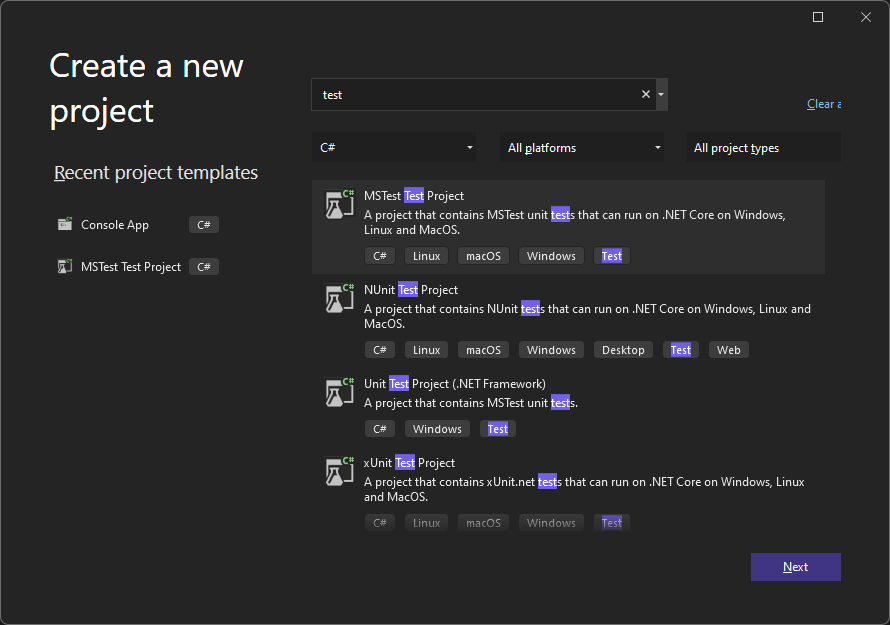Clear the search text using the X icon
890x625 pixels.
click(x=645, y=93)
